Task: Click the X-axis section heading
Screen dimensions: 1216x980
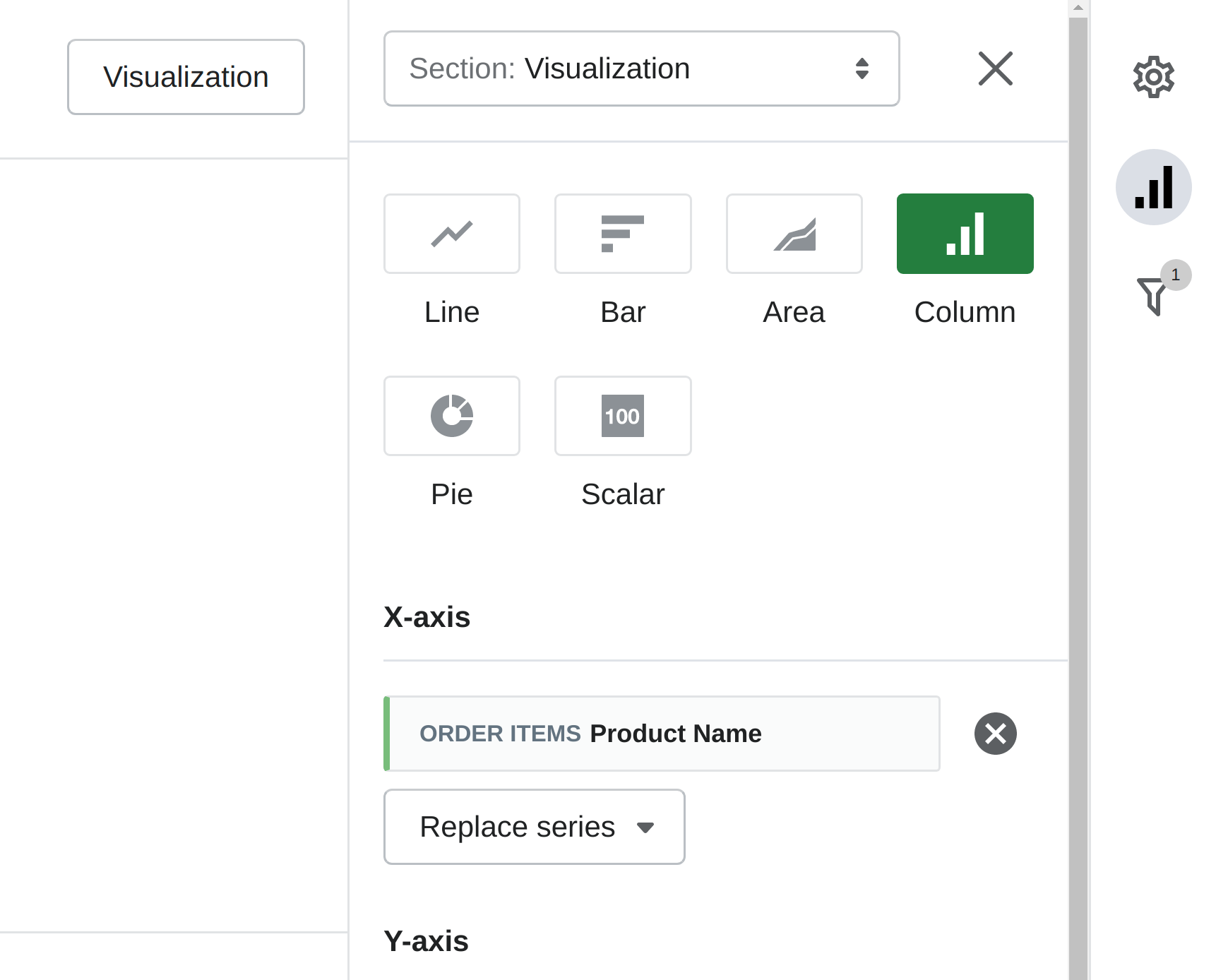Action: (x=427, y=616)
